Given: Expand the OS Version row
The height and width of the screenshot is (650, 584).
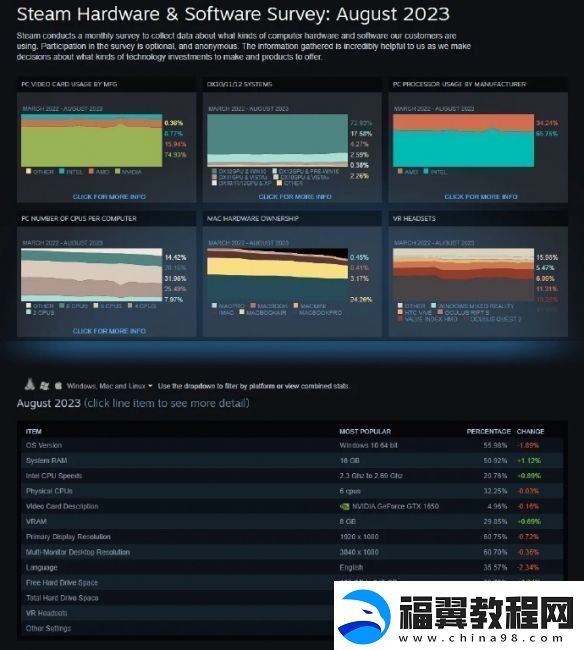Looking at the screenshot, I should [x=292, y=445].
